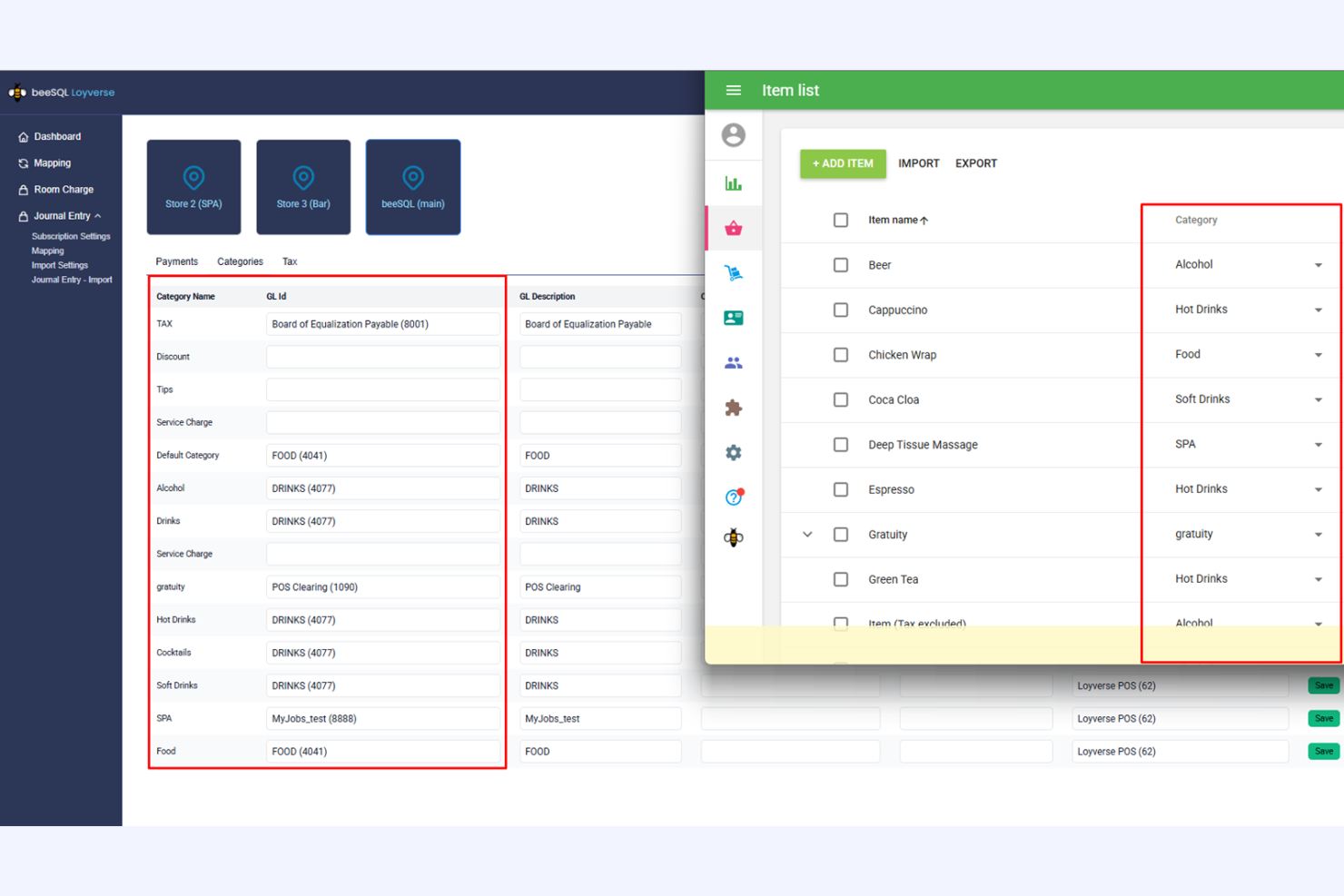The image size is (1344, 896).
Task: Select the pink Items basket icon
Action: pos(734,228)
